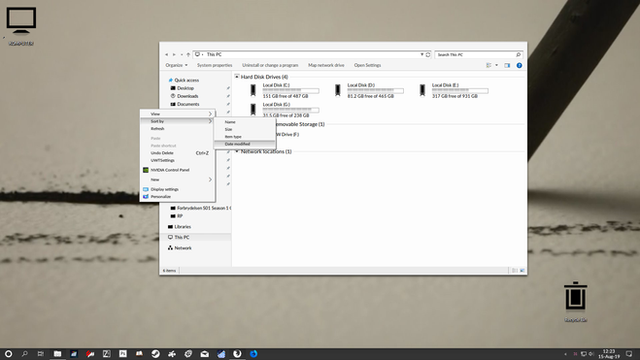Screen dimensions: 640x360
Task: Click the NVIDIA icon in context menu
Action: click(146, 170)
